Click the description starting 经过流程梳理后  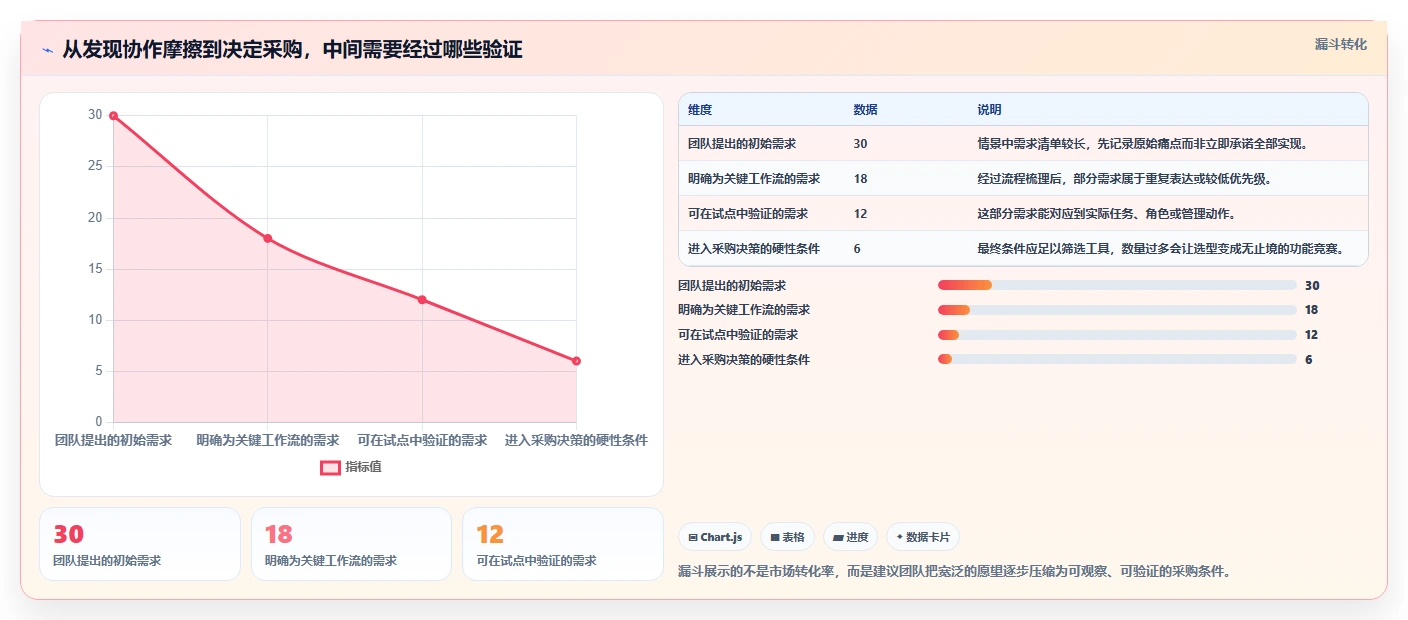click(x=1124, y=179)
